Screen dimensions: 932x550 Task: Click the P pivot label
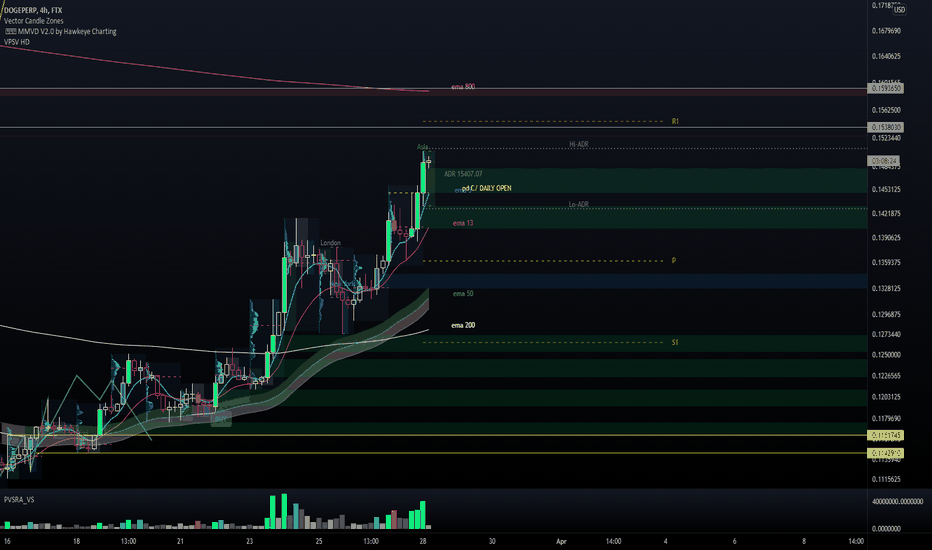(674, 261)
